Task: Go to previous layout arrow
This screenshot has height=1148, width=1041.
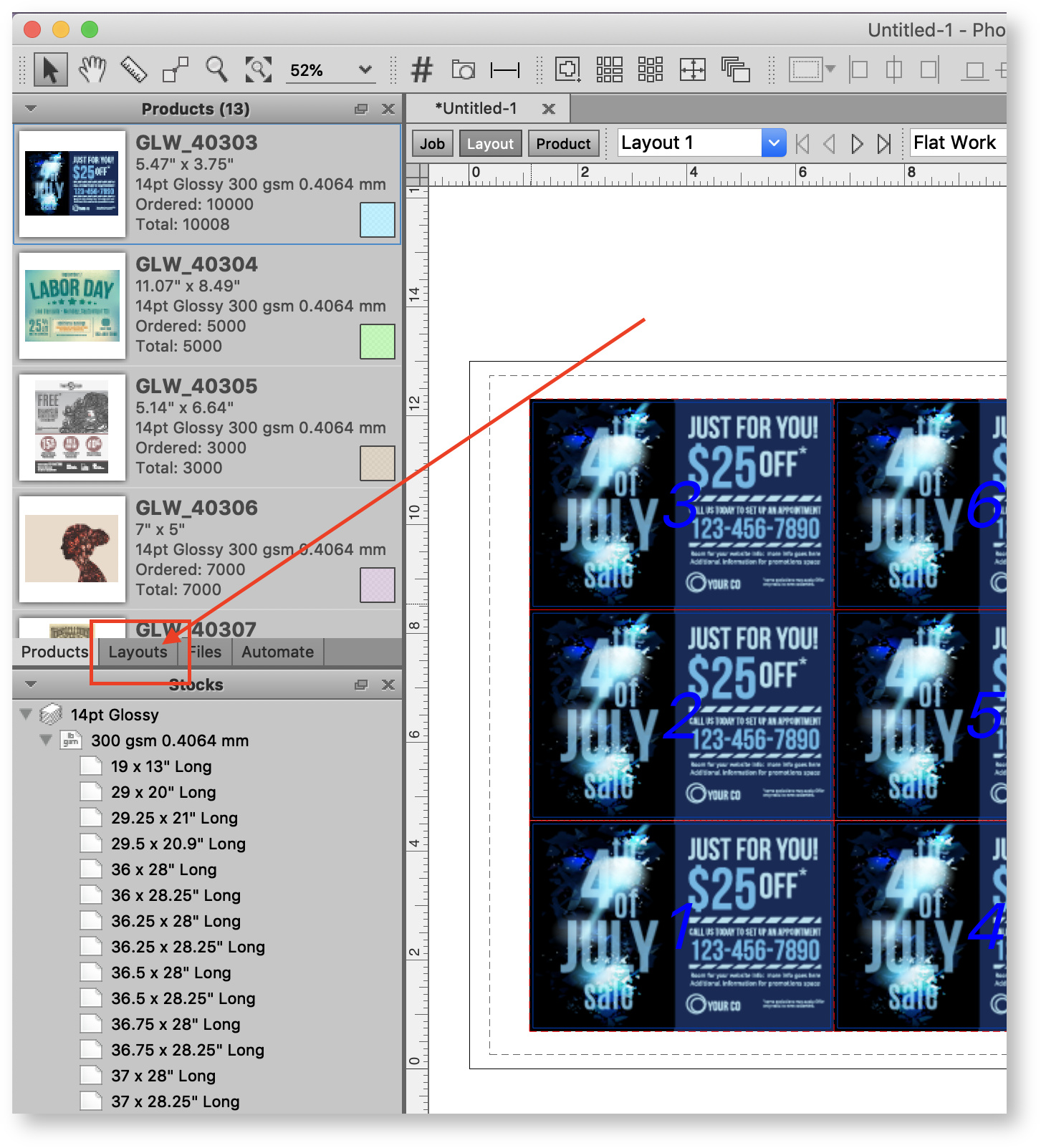Action: click(x=830, y=144)
